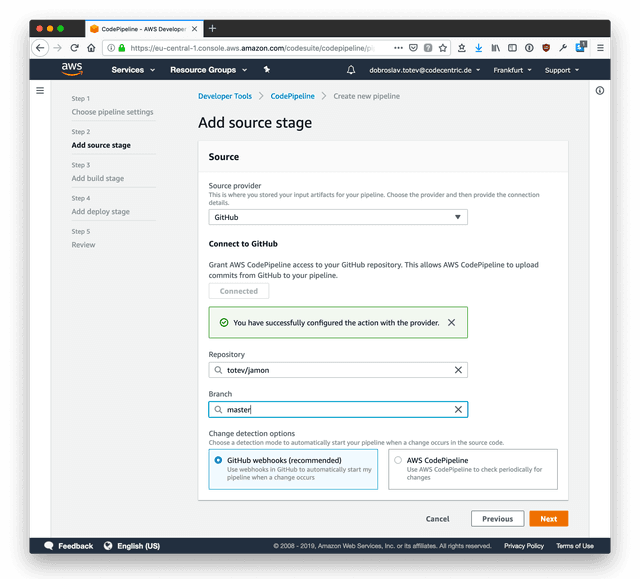
Task: Go back with the browser back arrow
Action: click(x=40, y=48)
